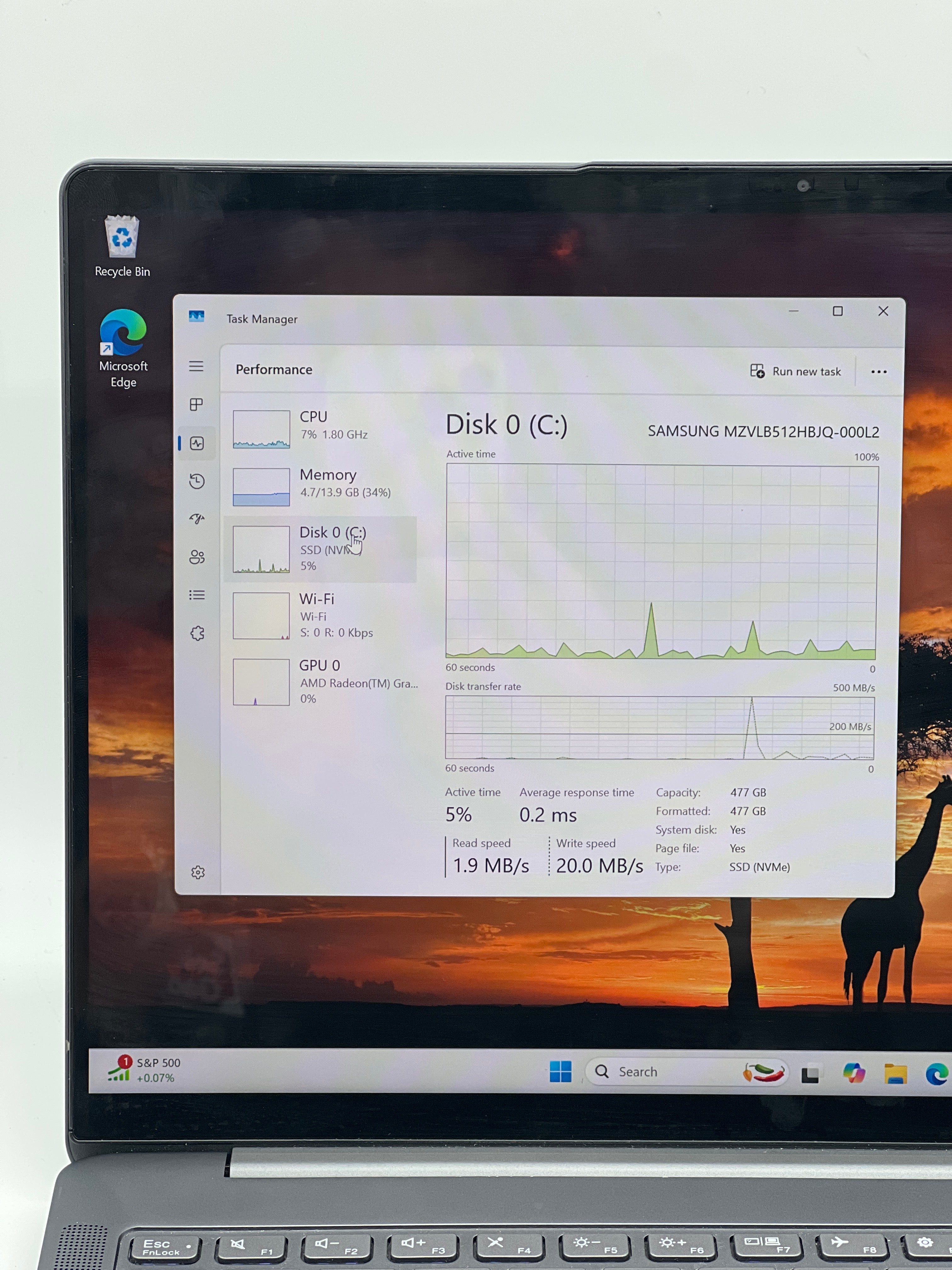Click the Page file Yes value

coord(737,849)
